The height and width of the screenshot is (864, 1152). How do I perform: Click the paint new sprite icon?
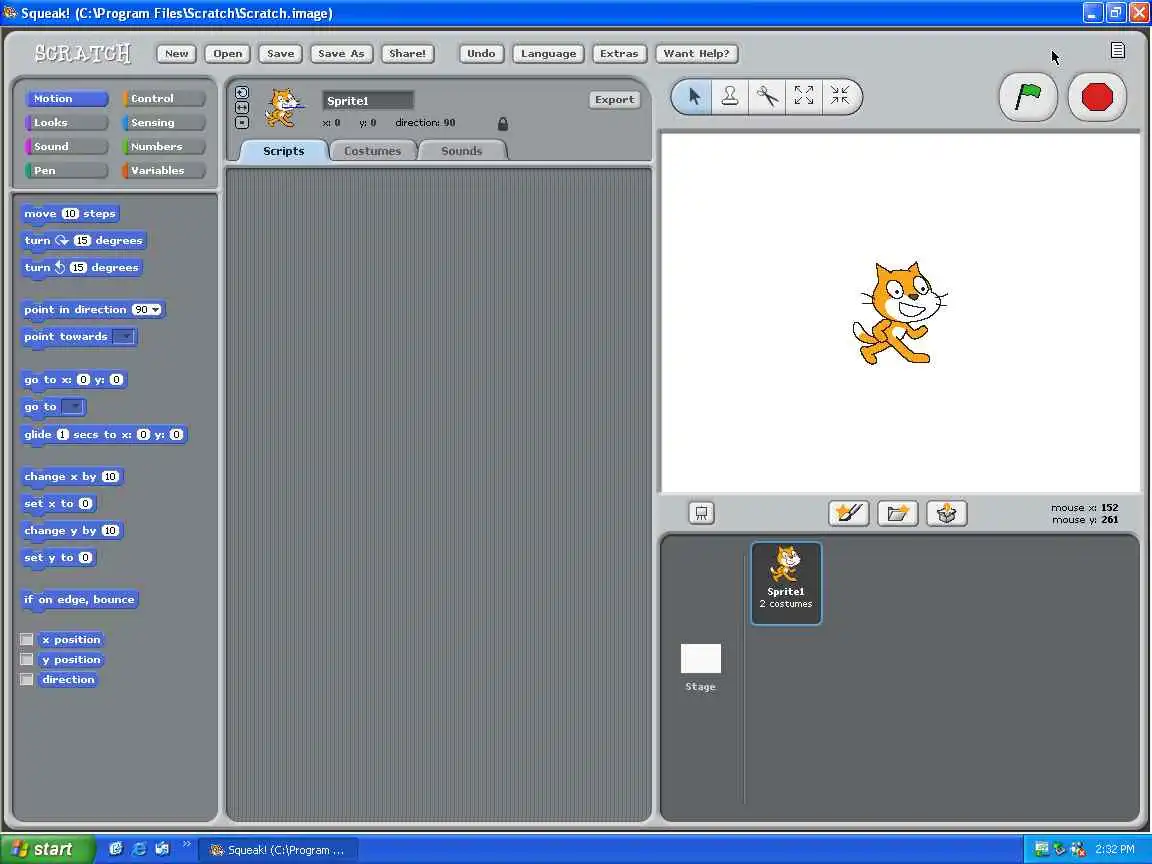pos(849,513)
